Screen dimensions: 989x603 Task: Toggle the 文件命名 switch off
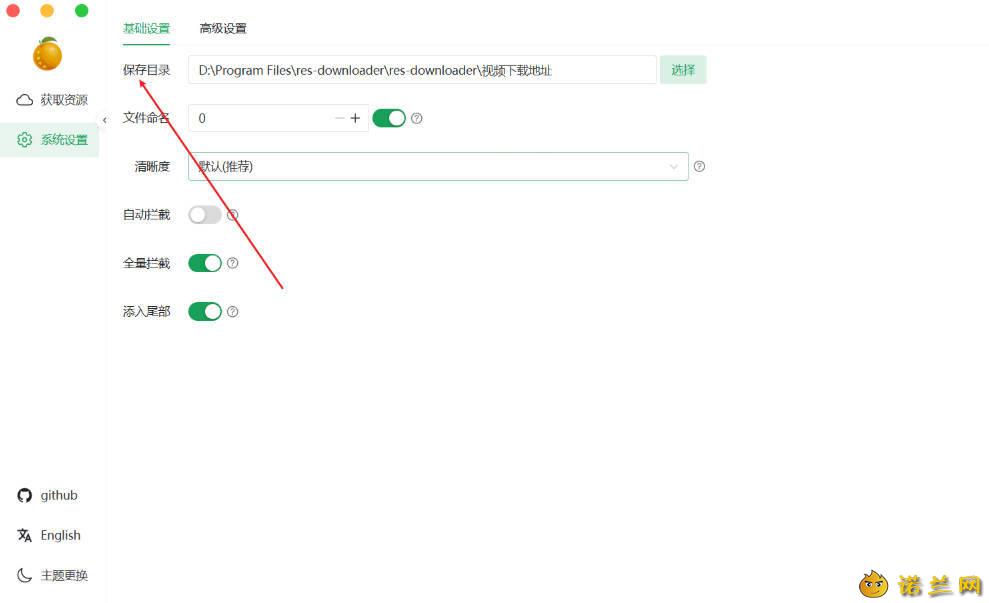click(x=389, y=118)
